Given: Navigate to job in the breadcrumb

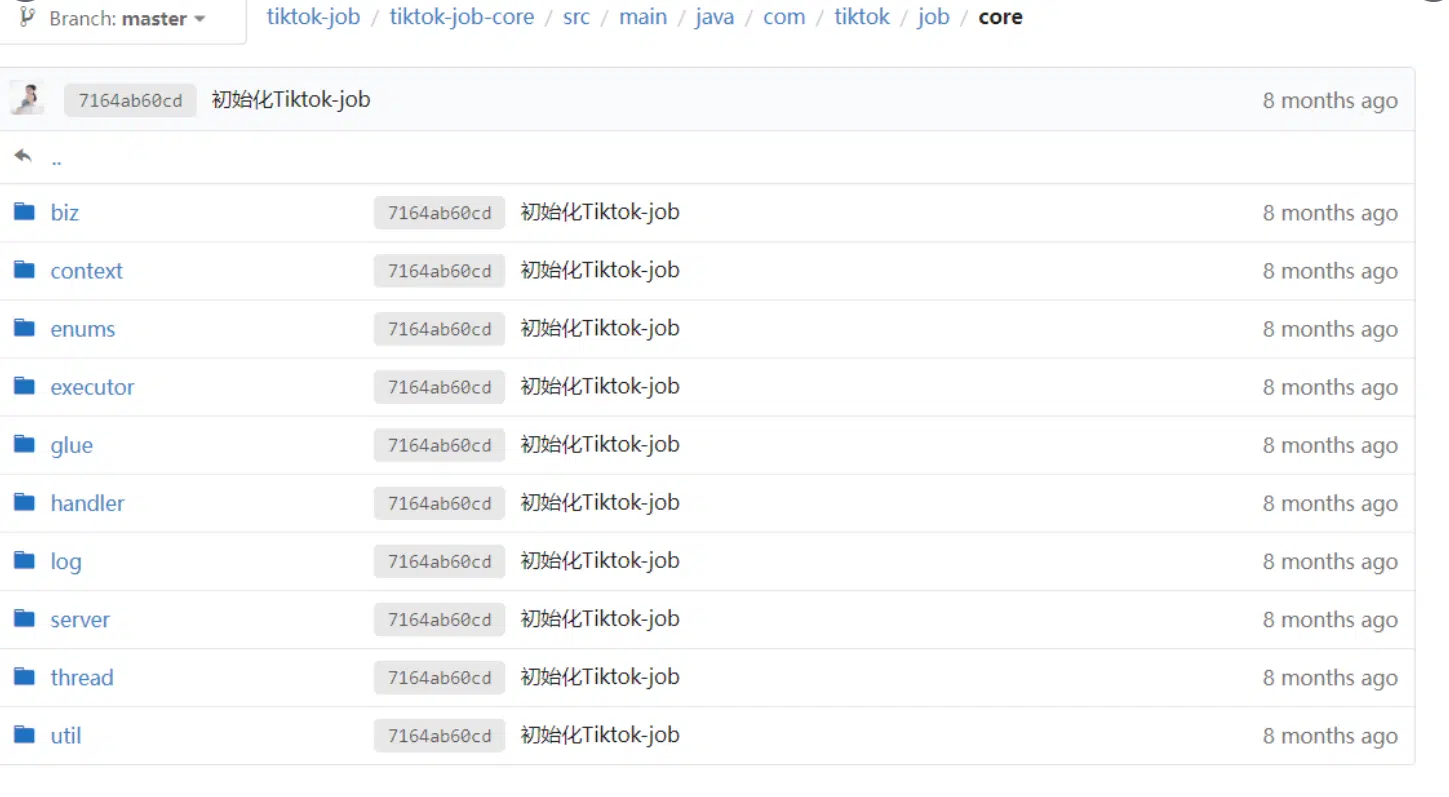Looking at the screenshot, I should (x=933, y=17).
